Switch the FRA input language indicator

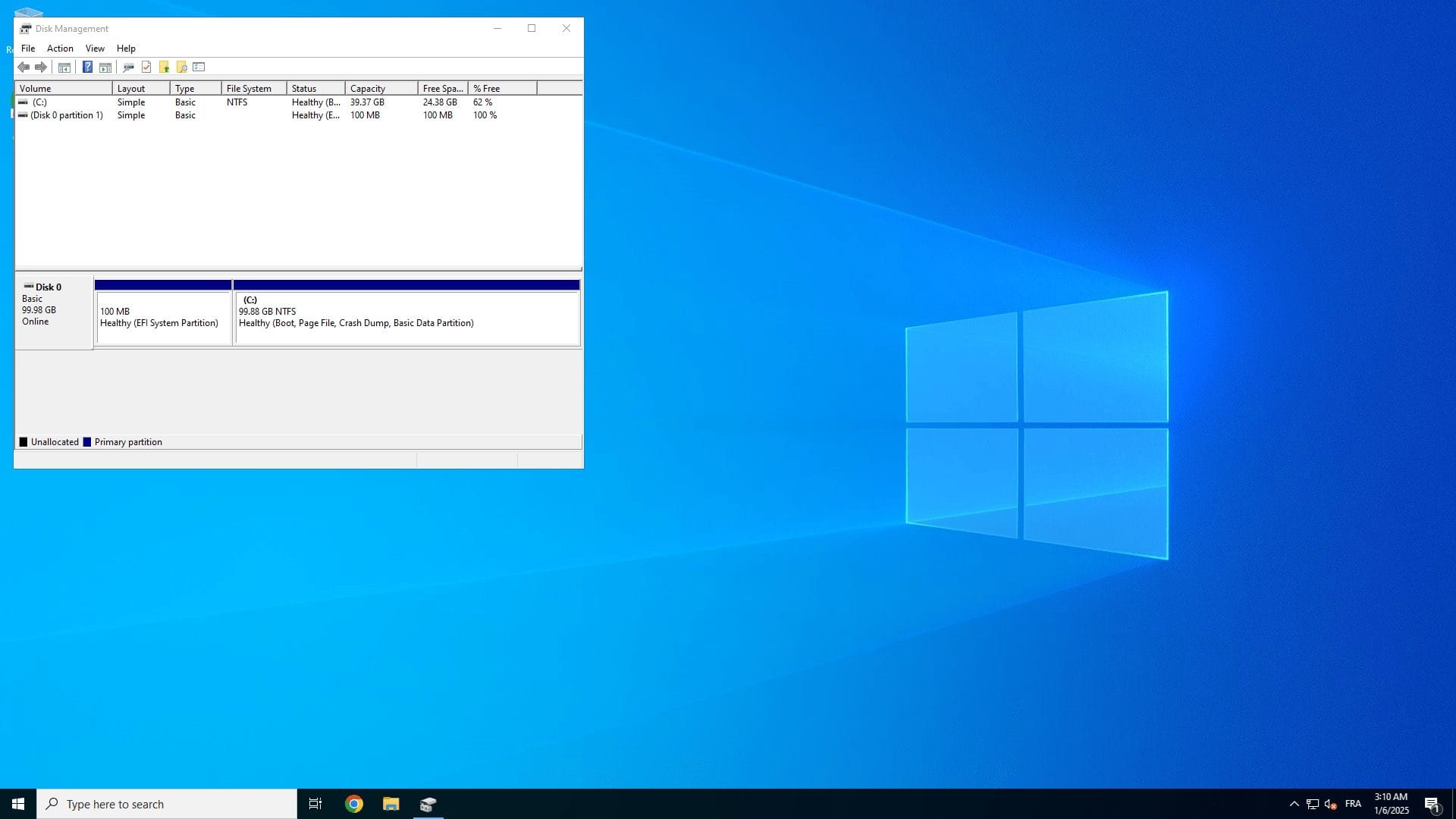[x=1353, y=804]
